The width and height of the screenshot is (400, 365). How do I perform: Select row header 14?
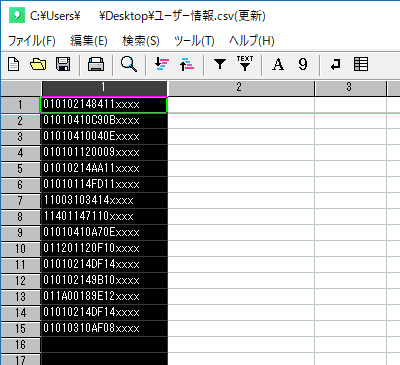coord(20,313)
